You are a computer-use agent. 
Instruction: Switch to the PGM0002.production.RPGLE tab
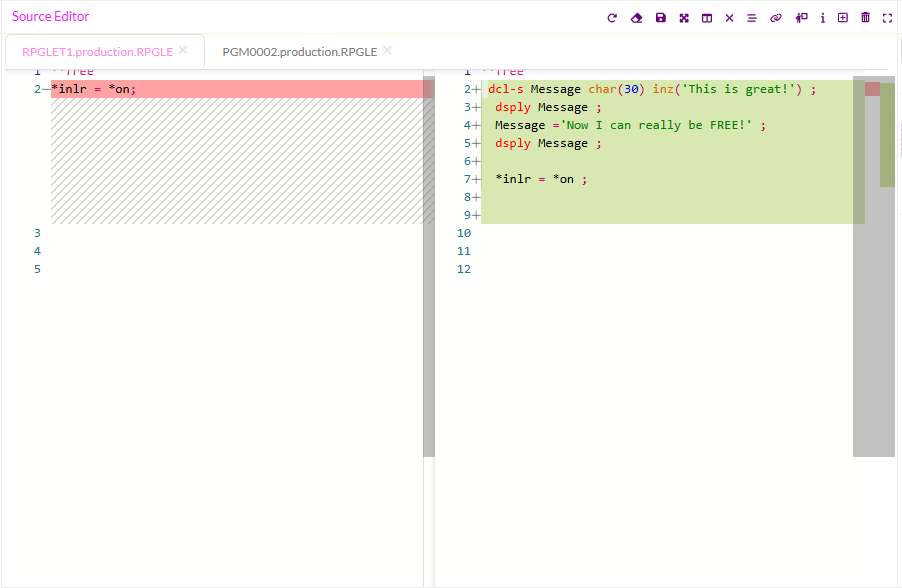coord(299,52)
